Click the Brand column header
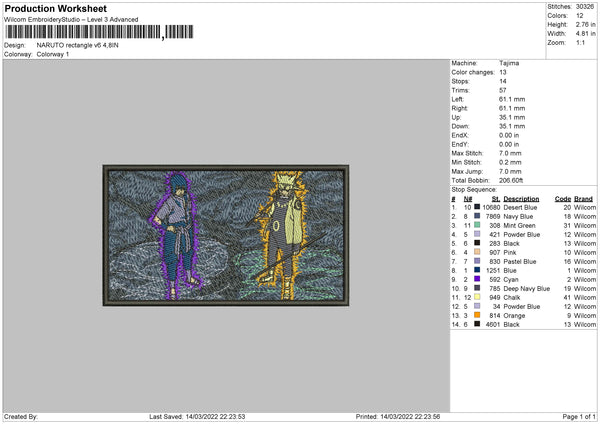 584,198
